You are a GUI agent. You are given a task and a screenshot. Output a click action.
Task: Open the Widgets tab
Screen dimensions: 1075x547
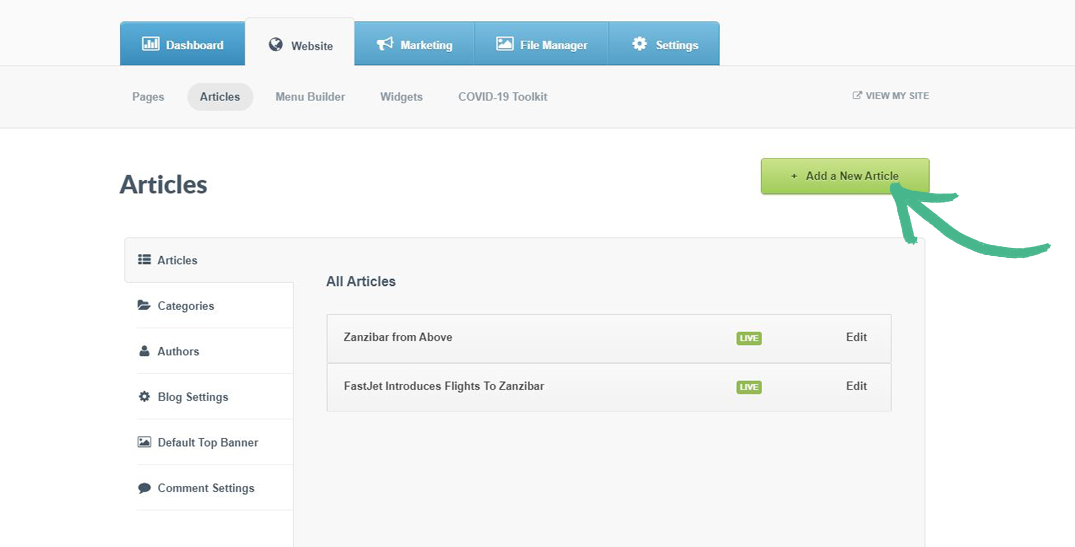click(401, 97)
